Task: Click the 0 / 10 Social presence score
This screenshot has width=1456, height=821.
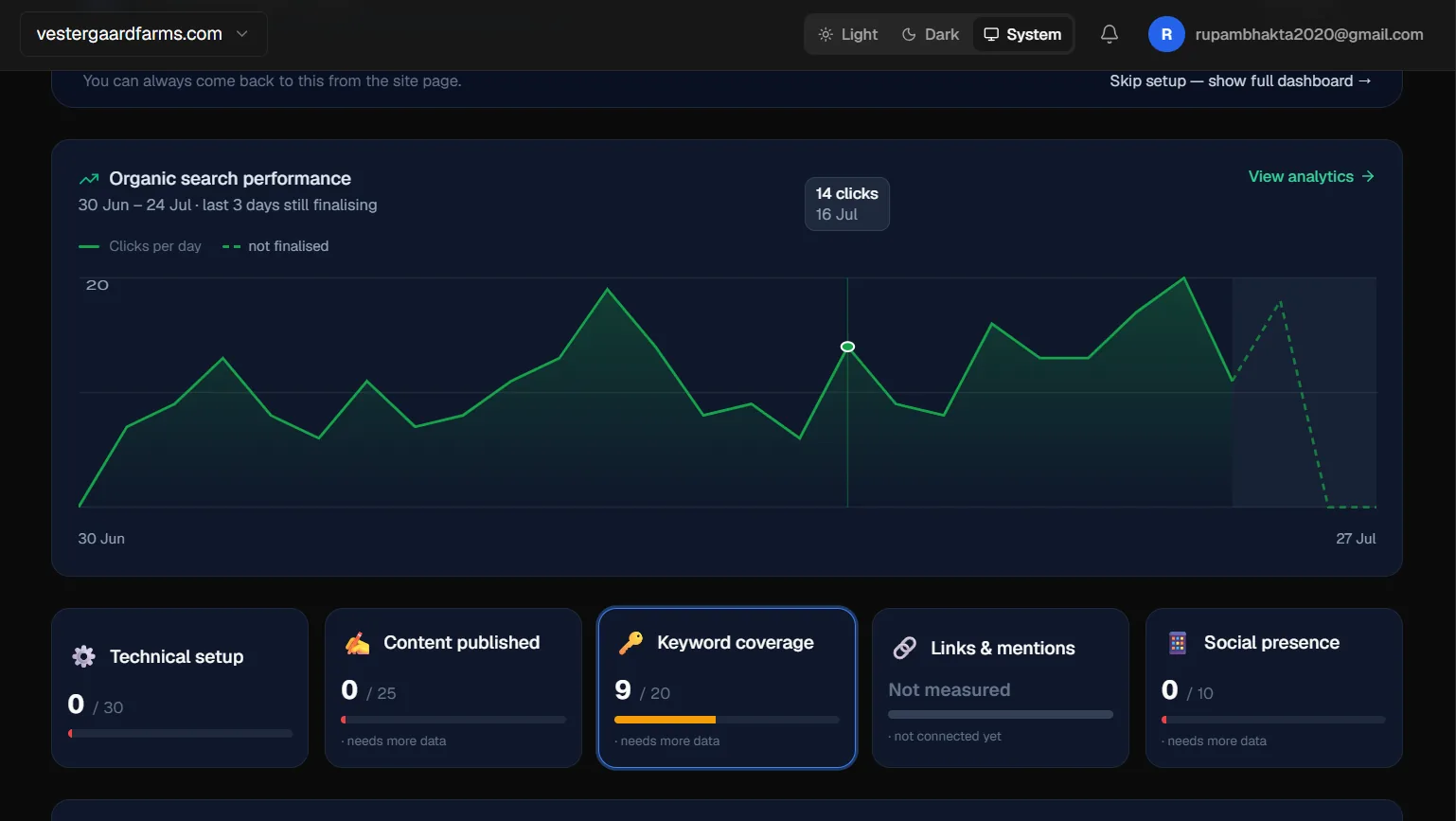Action: (x=1188, y=690)
